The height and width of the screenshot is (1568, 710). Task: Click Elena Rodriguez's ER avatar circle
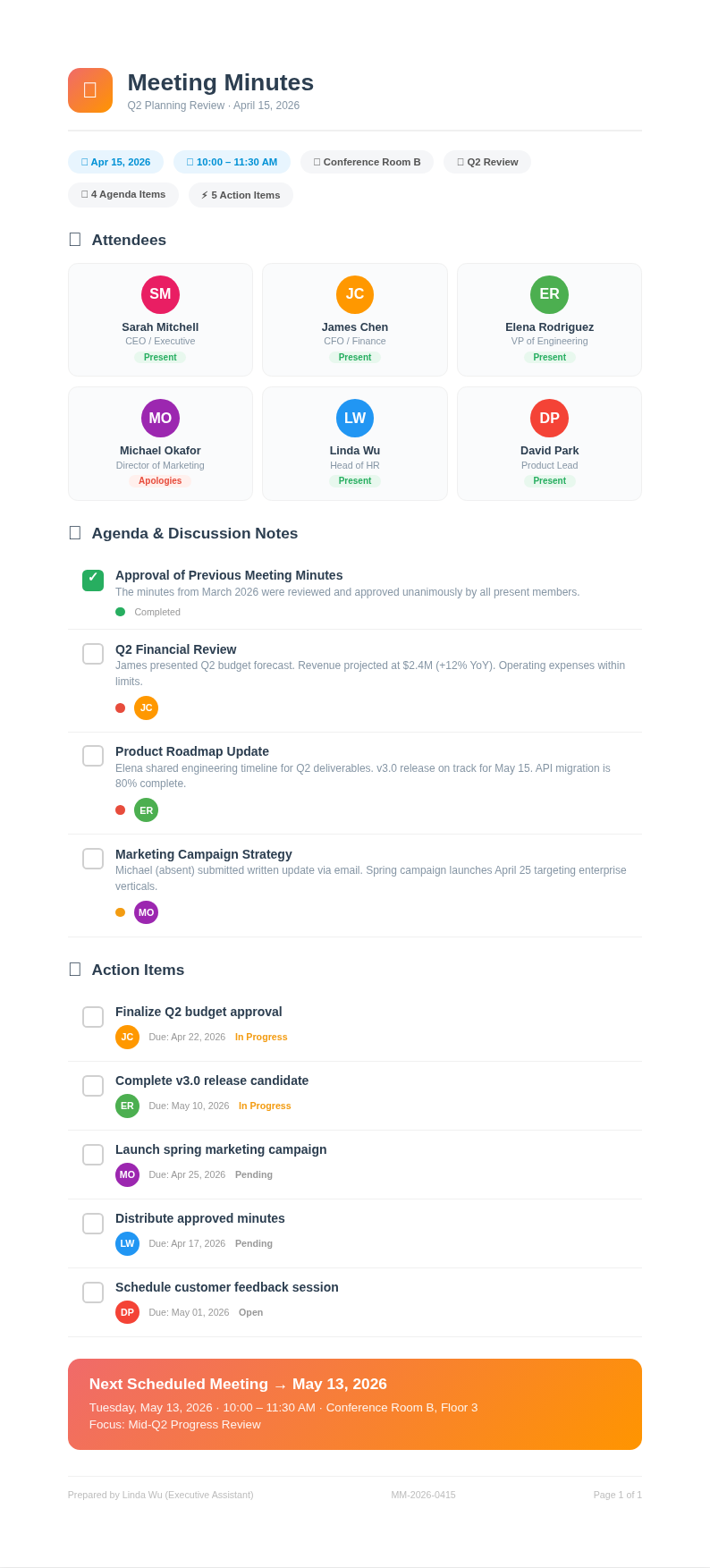[548, 294]
